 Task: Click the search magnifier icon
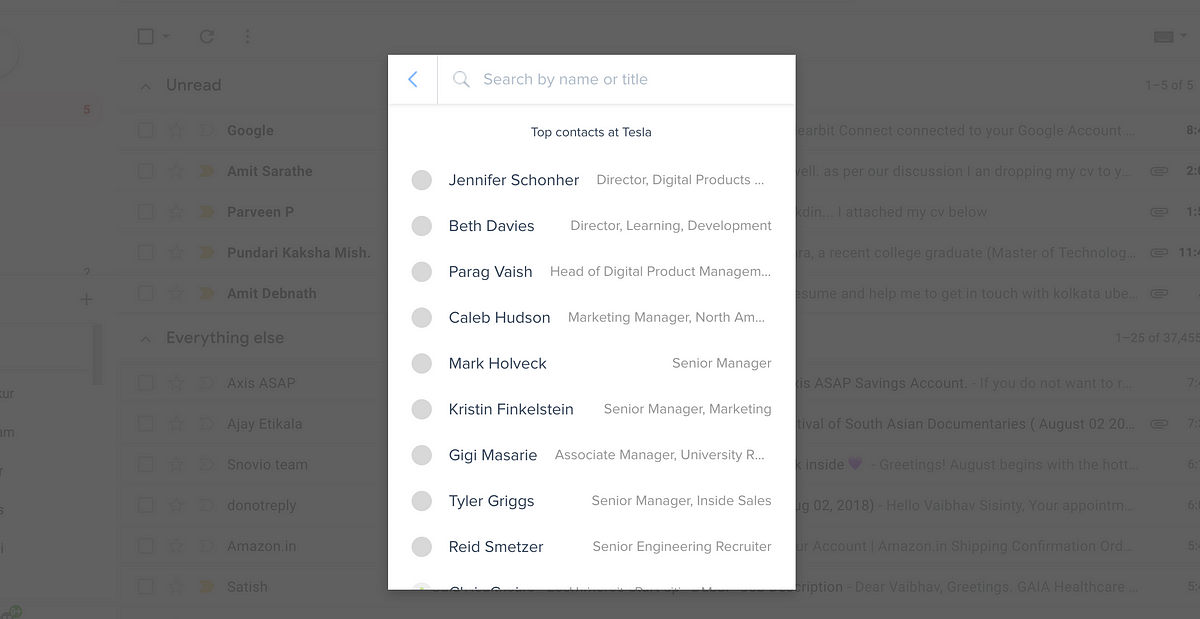tap(461, 79)
